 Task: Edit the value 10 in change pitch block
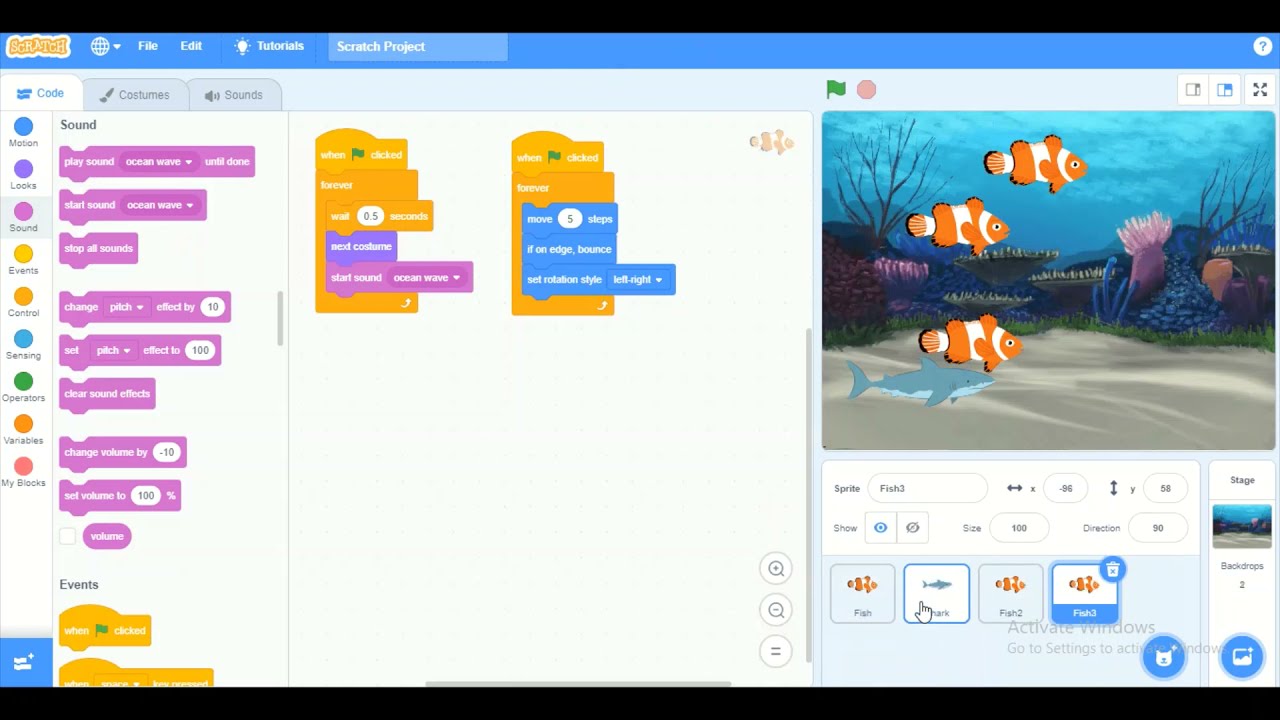tap(212, 307)
